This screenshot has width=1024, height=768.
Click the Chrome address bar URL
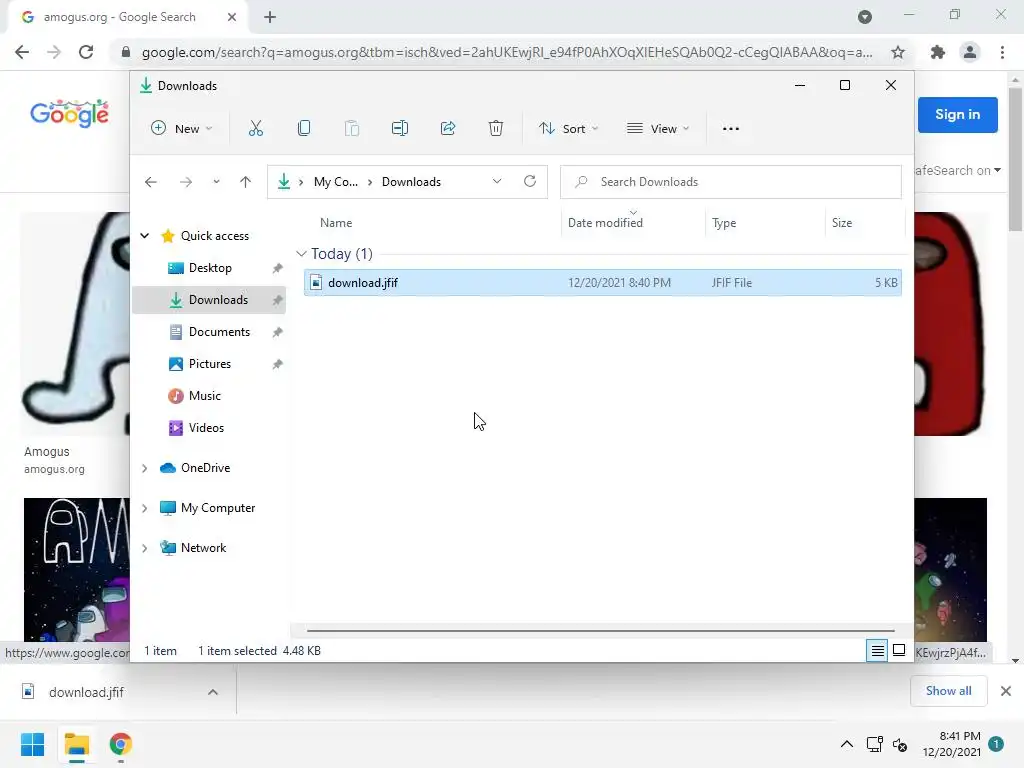[x=507, y=52]
